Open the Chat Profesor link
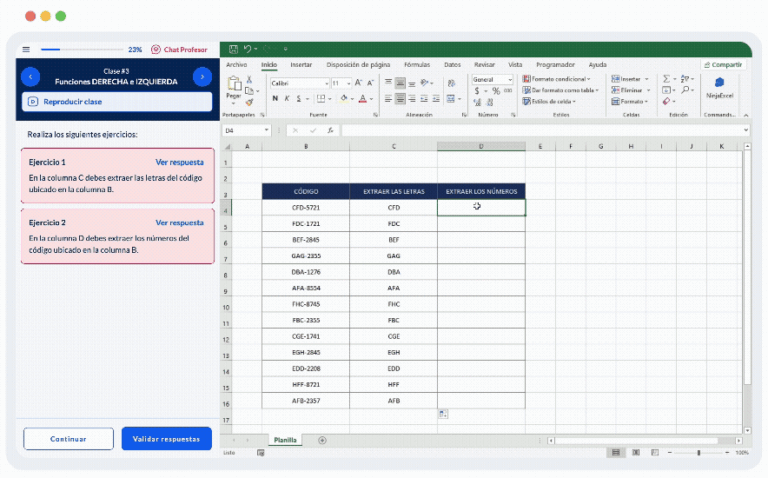The image size is (768, 478). (179, 49)
